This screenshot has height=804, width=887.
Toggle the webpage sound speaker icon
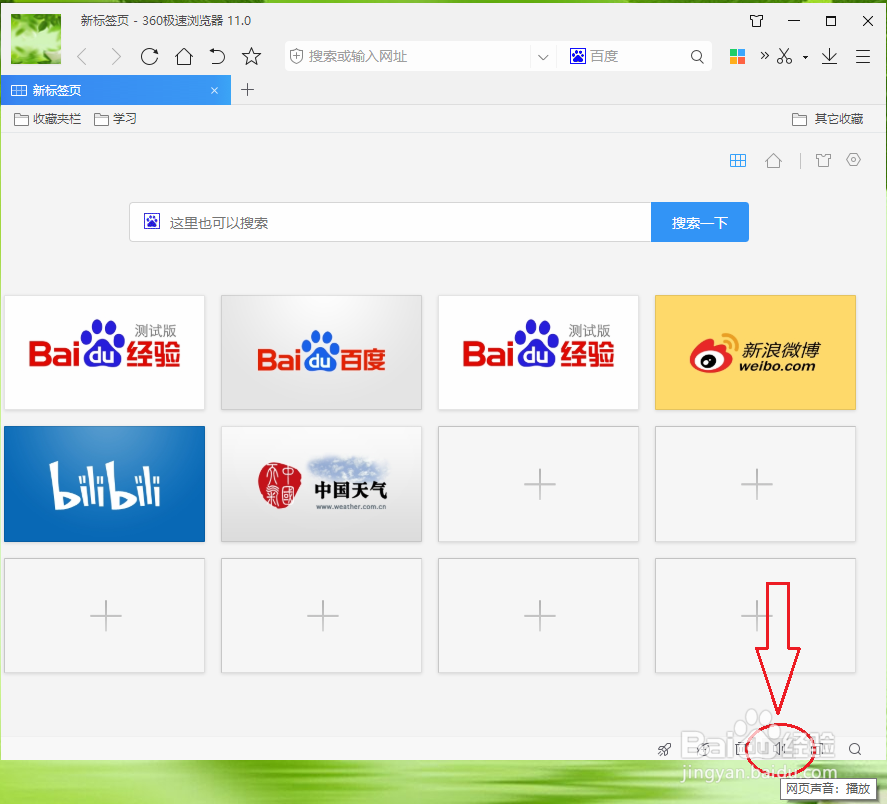[x=780, y=749]
